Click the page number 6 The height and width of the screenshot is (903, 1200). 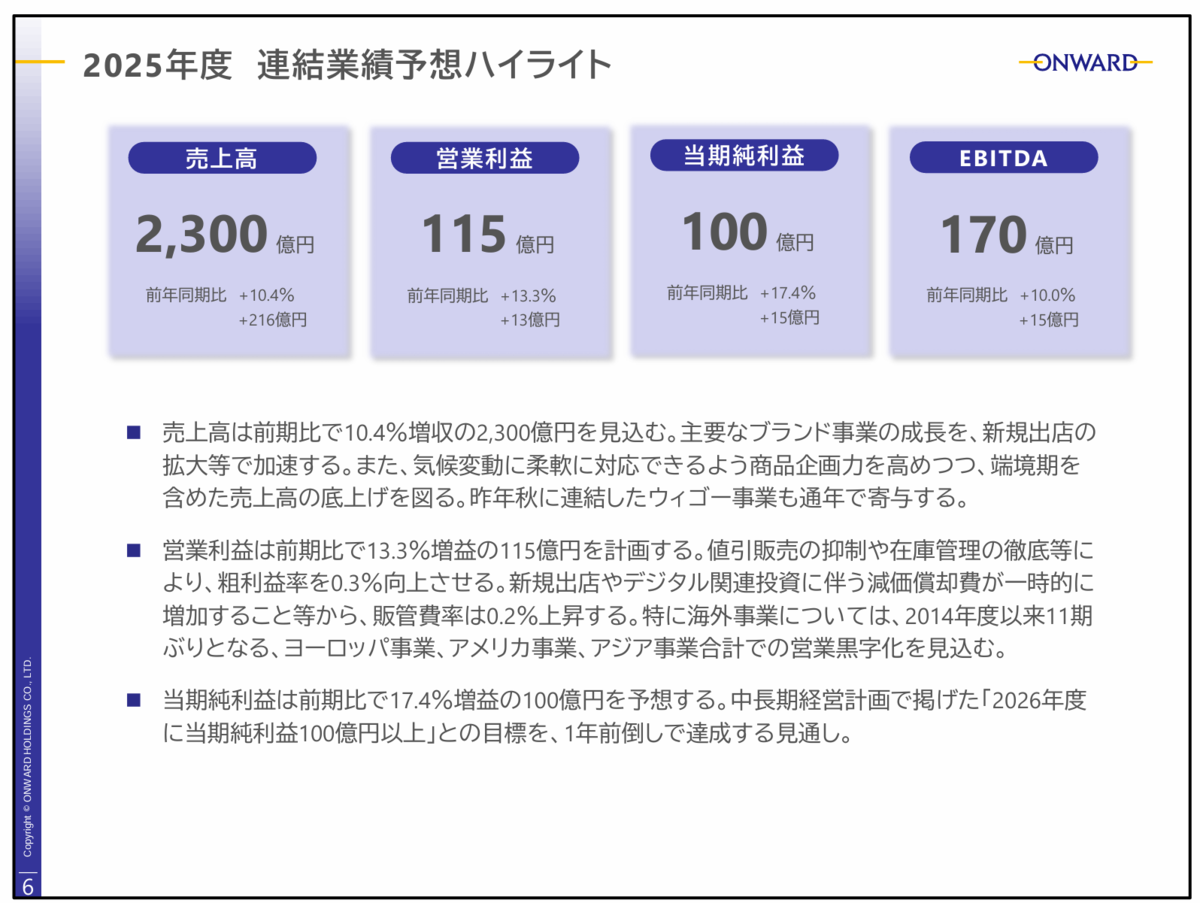(x=27, y=887)
